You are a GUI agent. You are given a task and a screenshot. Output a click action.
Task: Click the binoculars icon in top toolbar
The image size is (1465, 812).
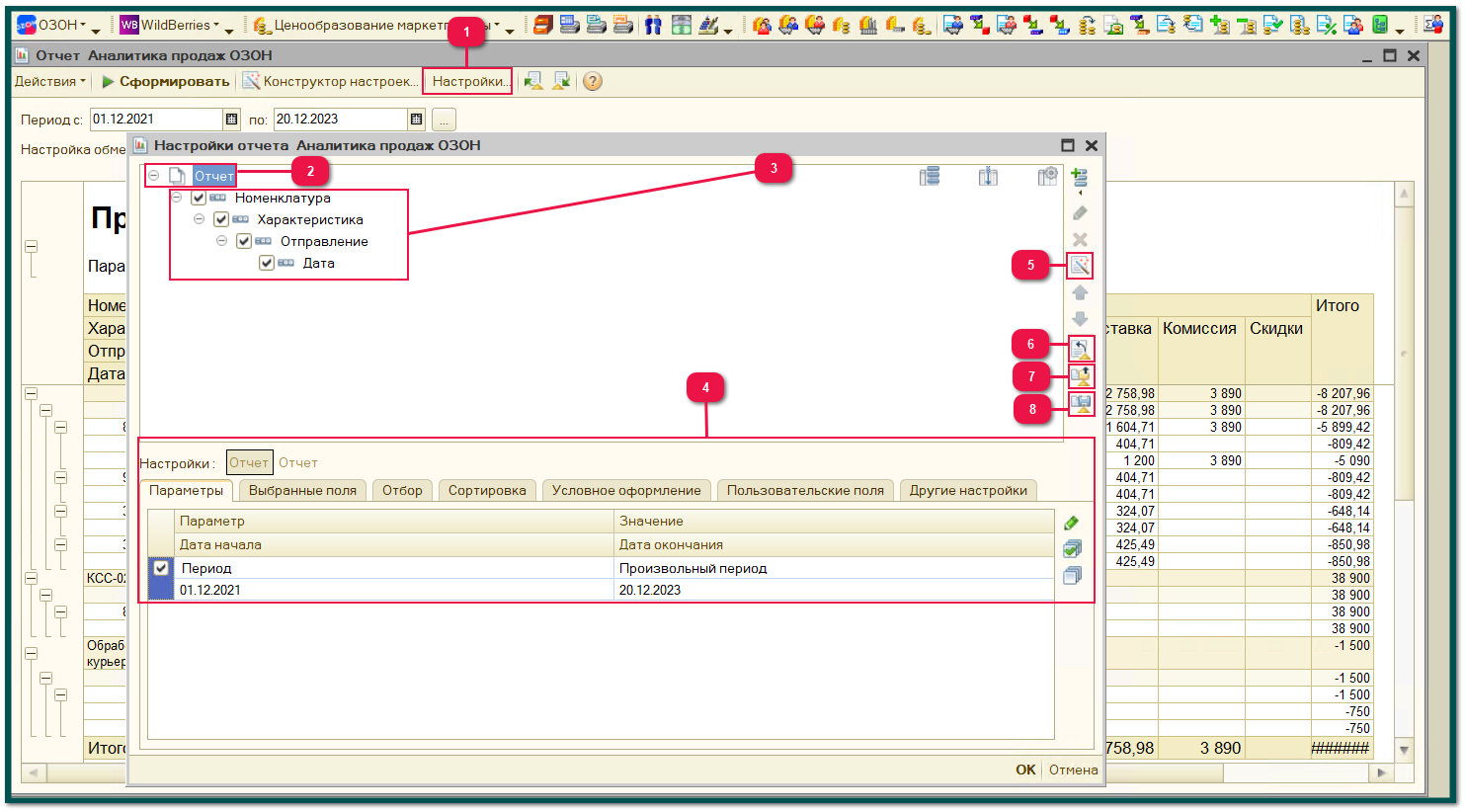tap(653, 26)
